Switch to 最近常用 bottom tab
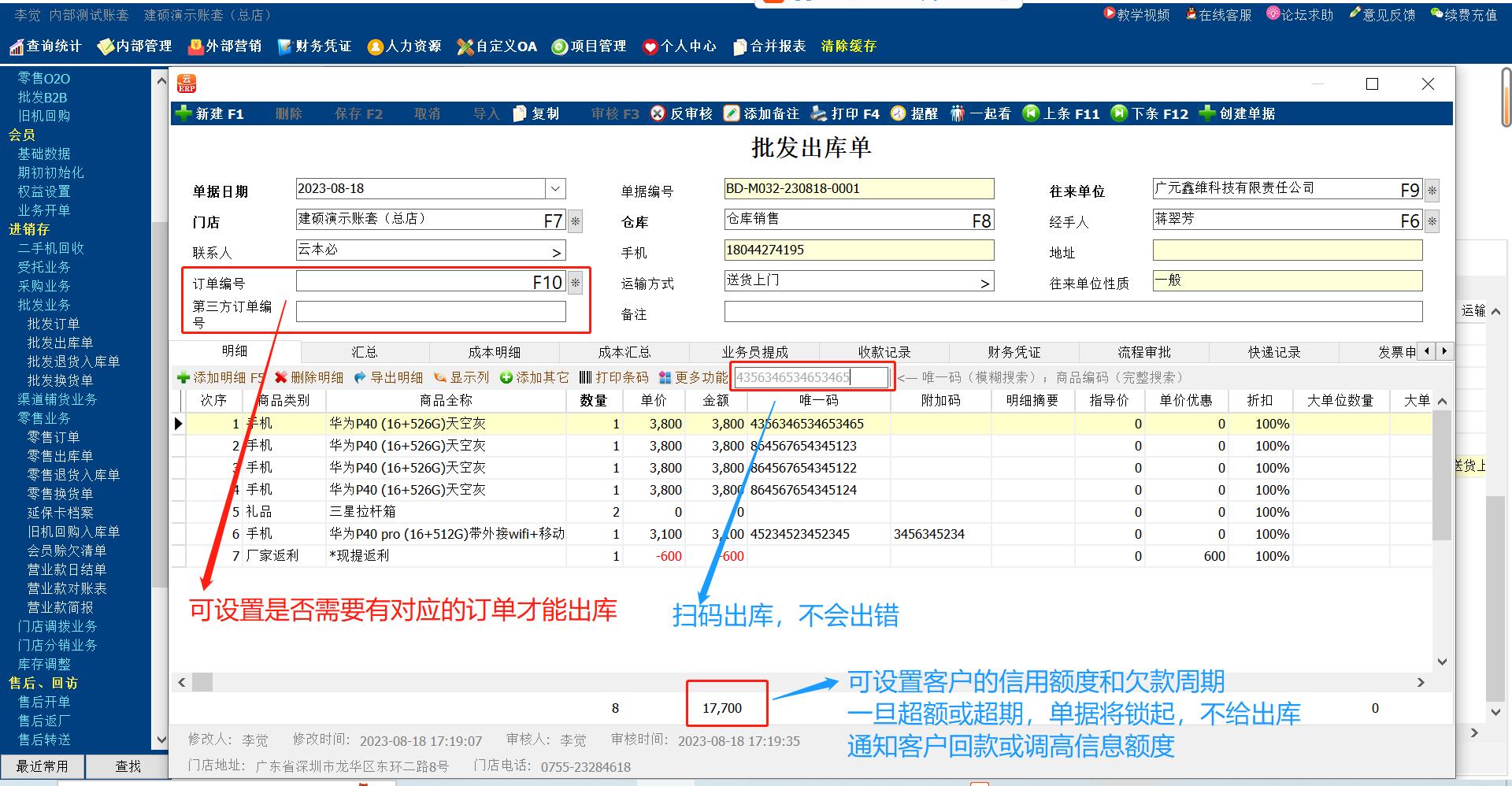The height and width of the screenshot is (786, 1512). (43, 766)
